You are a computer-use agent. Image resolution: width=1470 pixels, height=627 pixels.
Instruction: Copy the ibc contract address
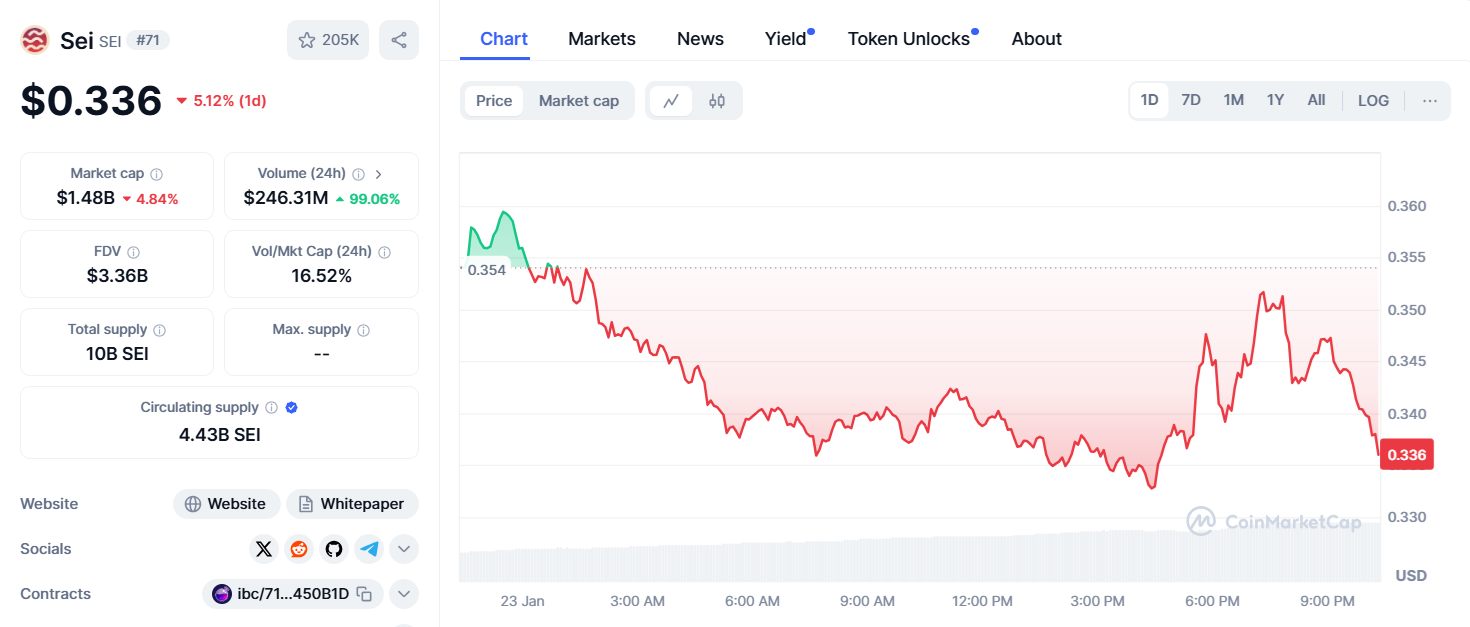[x=365, y=594]
